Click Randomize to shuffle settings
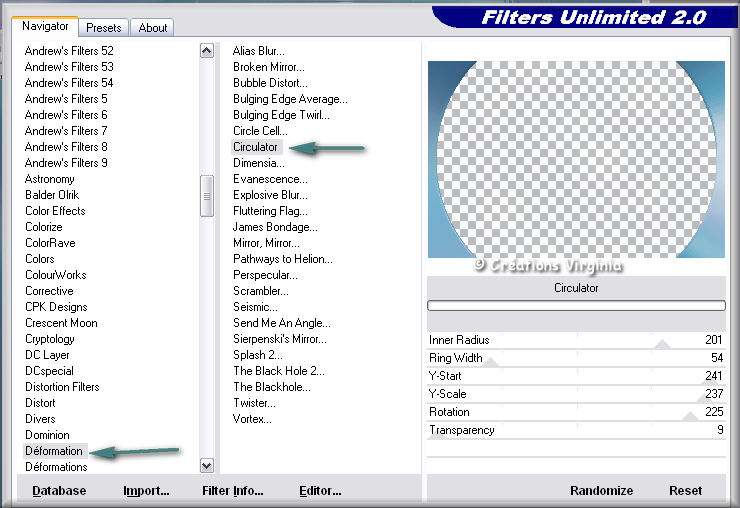This screenshot has width=740, height=508. (x=601, y=491)
